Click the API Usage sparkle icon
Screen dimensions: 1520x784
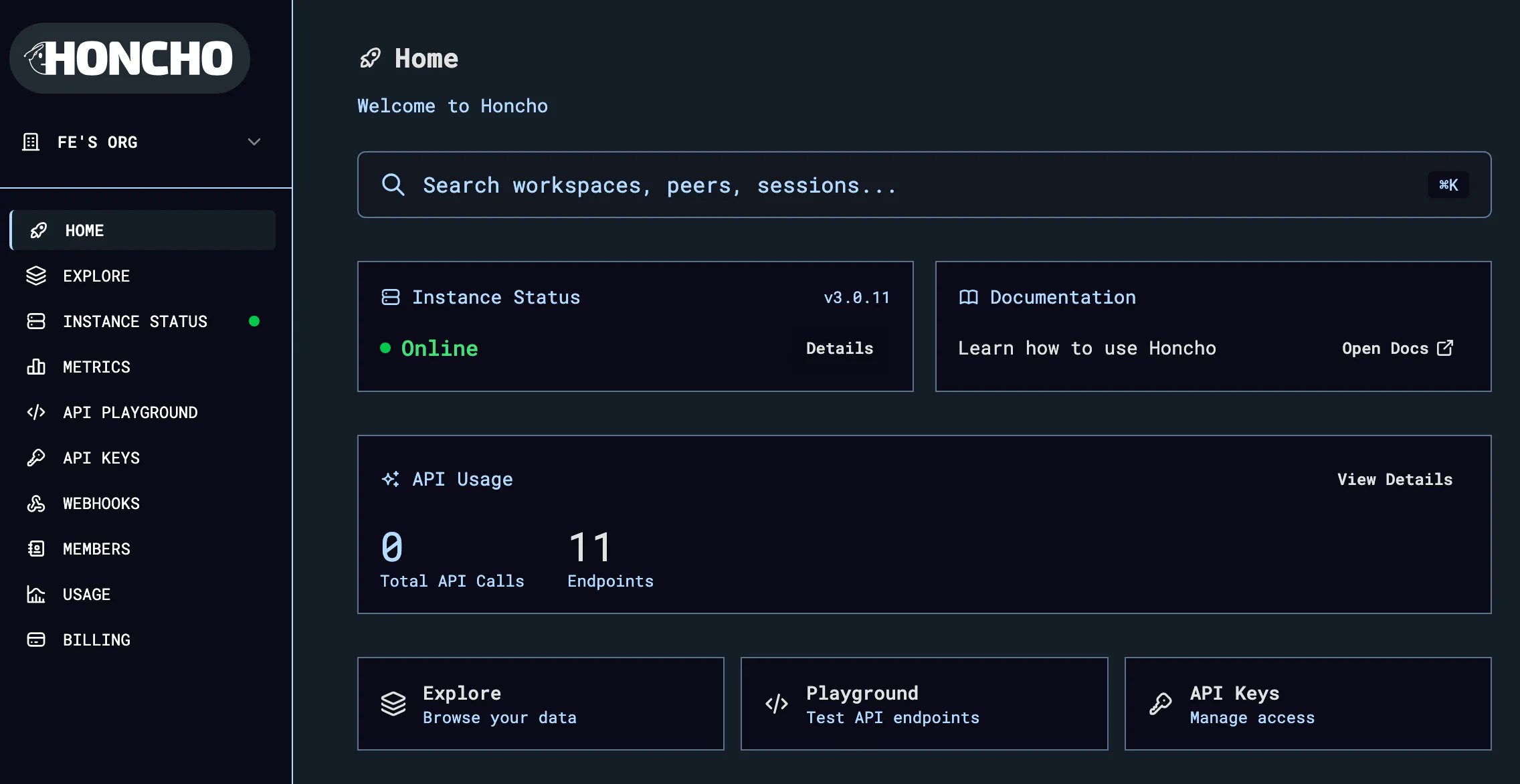[391, 479]
